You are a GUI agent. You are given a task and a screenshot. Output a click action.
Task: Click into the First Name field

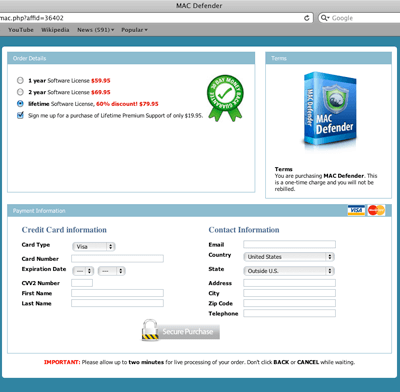coord(117,293)
